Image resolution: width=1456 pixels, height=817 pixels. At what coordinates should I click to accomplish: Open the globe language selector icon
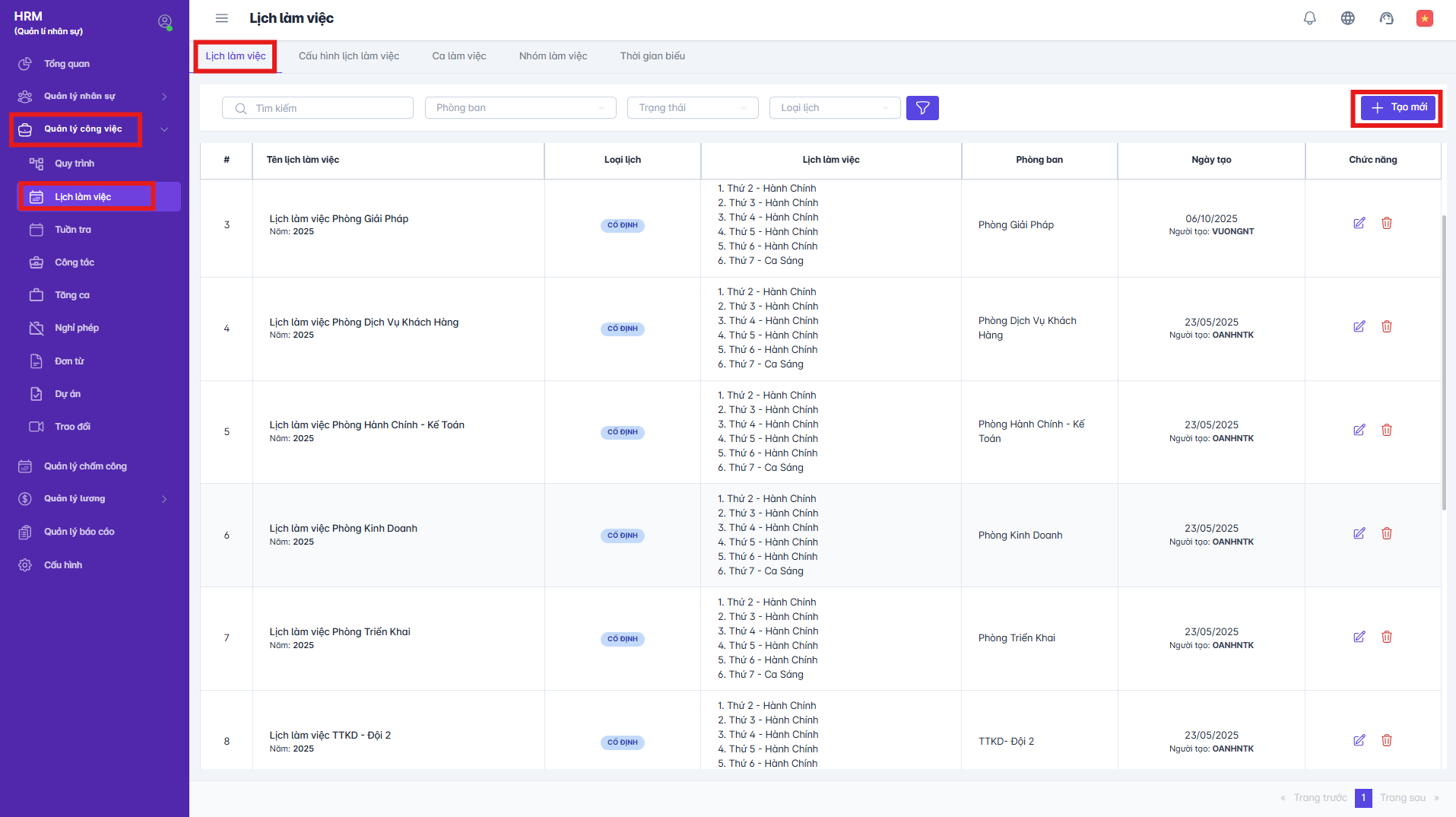coord(1347,18)
